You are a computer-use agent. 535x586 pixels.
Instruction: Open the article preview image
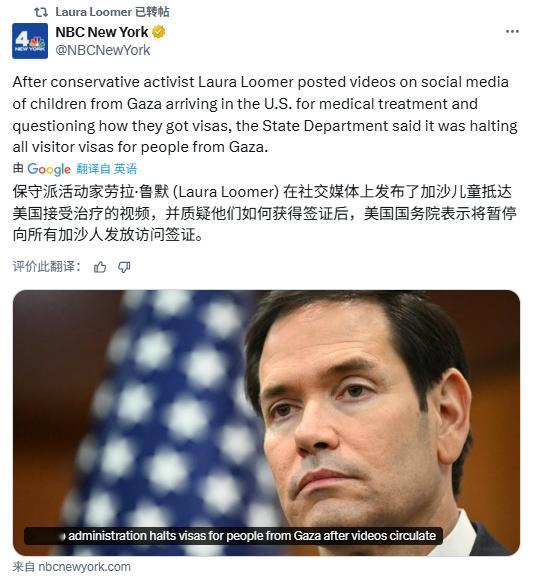[266, 423]
